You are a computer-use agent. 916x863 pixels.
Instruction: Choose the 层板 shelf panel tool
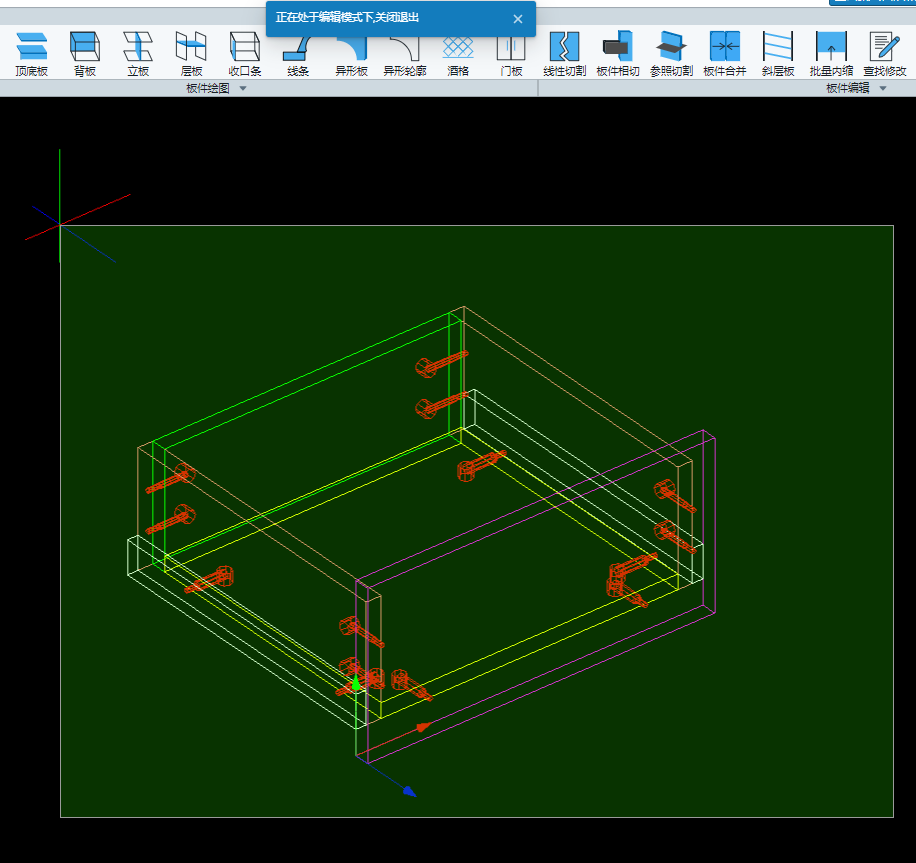[191, 53]
